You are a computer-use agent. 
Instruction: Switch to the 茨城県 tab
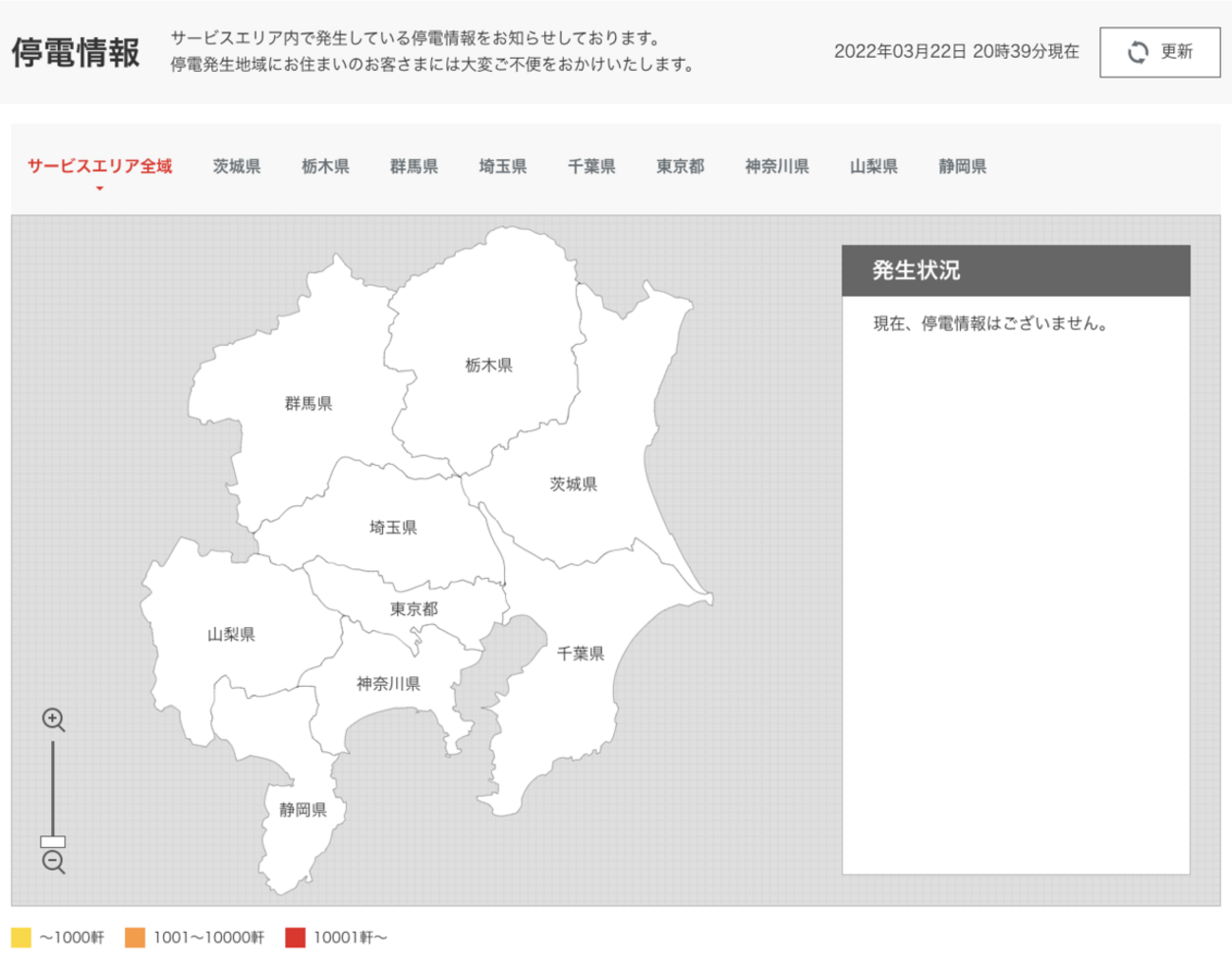(x=236, y=167)
